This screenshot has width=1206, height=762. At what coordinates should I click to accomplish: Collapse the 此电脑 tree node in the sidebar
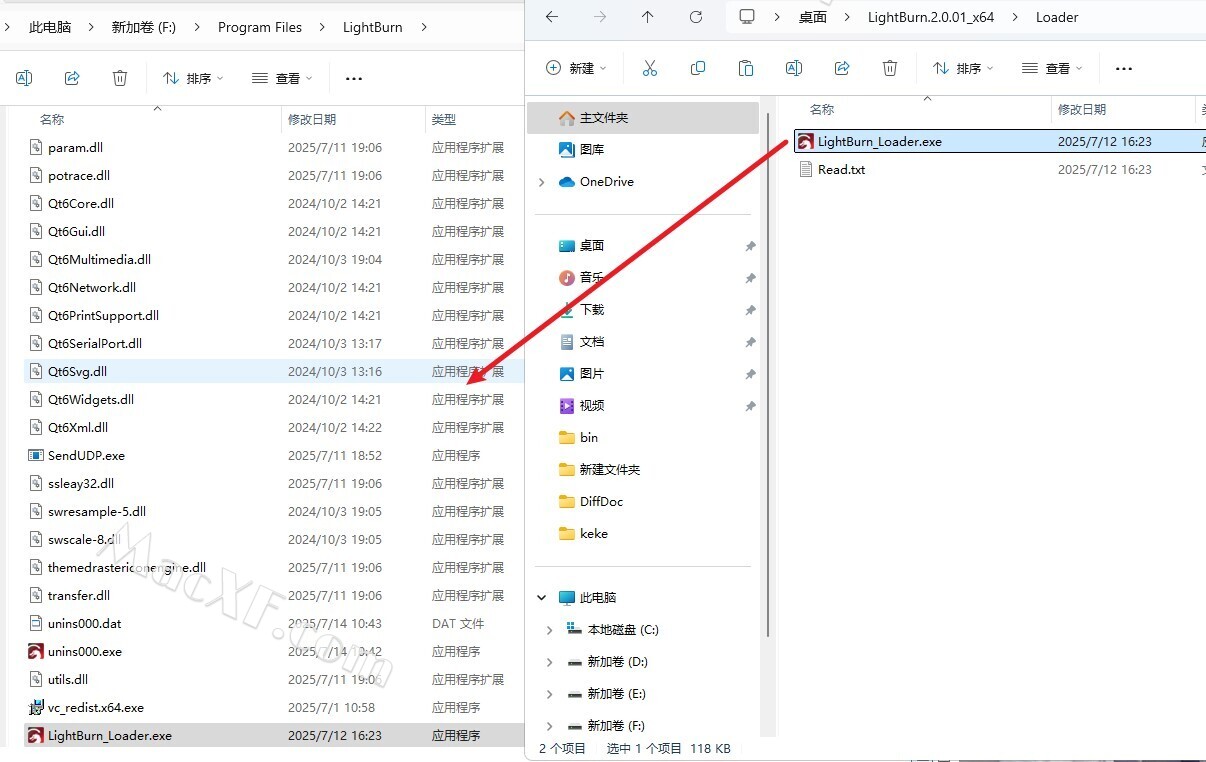(542, 598)
